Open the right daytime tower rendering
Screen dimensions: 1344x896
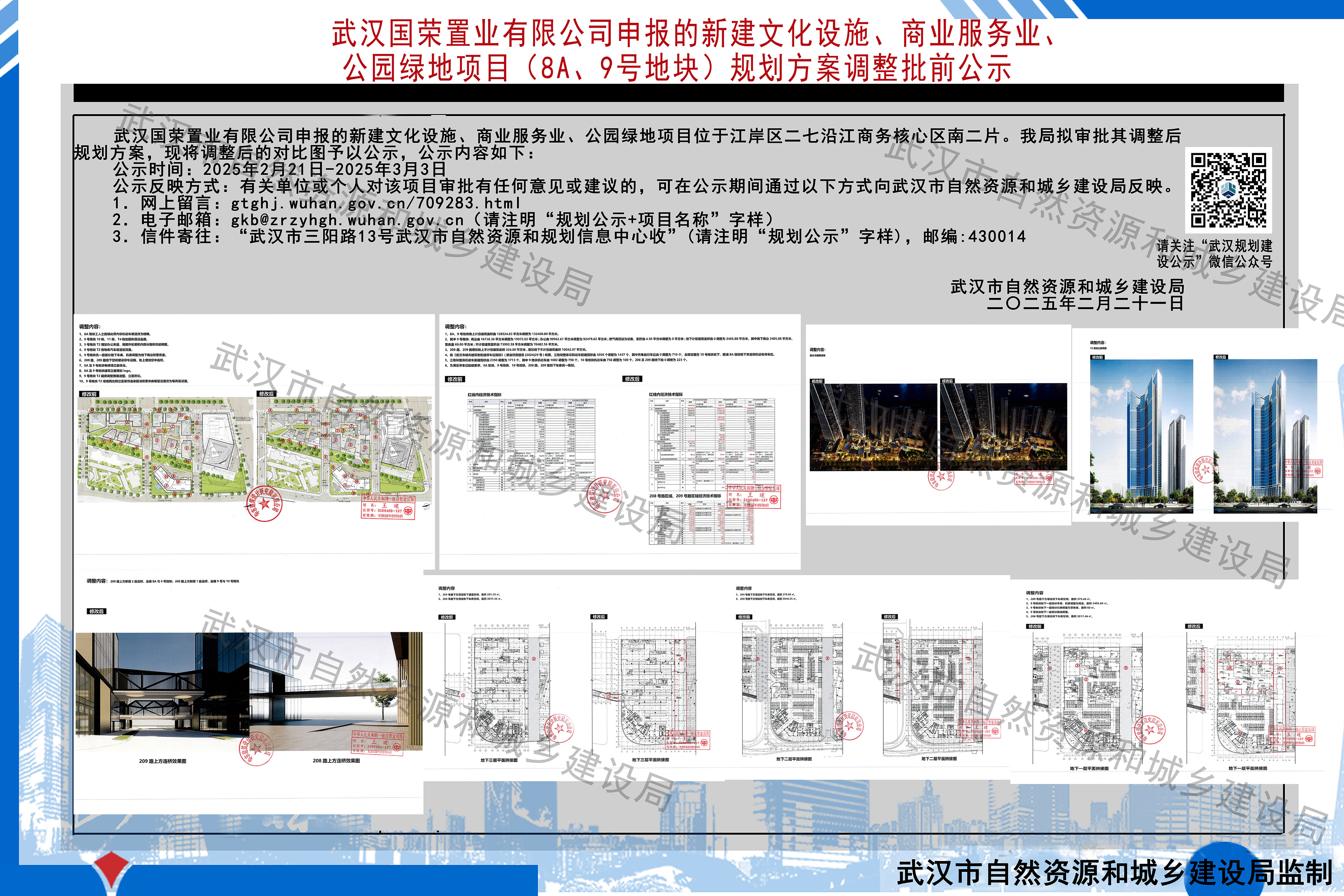point(1265,436)
